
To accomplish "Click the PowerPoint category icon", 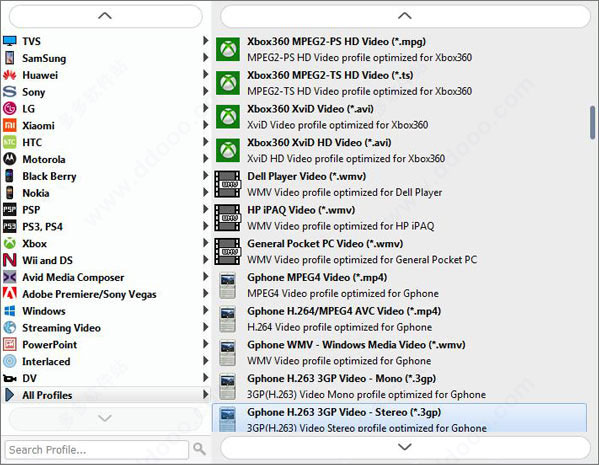I will click(10, 344).
